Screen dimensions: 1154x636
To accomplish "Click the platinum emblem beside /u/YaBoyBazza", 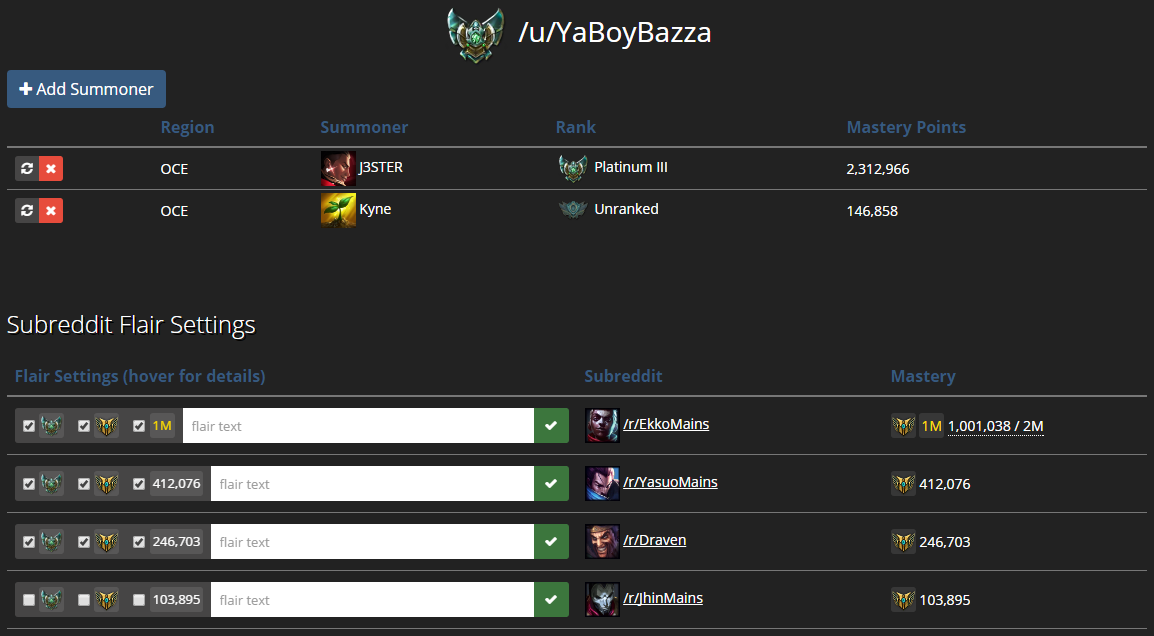I will (475, 35).
